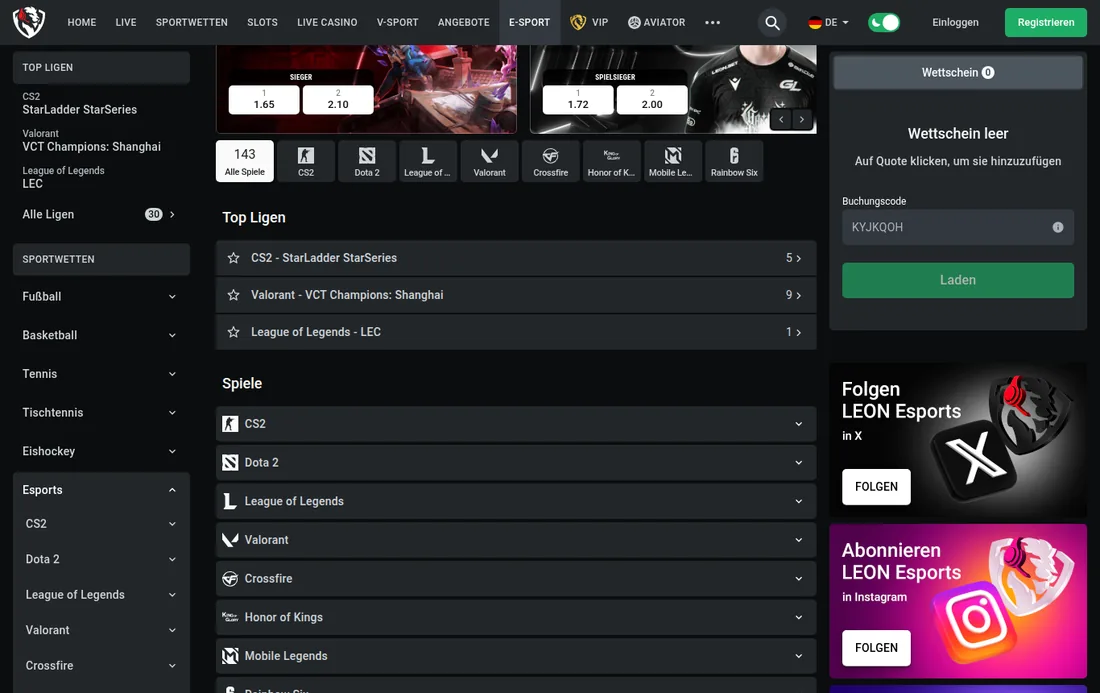This screenshot has height=693, width=1100.
Task: Collapse the Esports sidebar section
Action: 101,490
